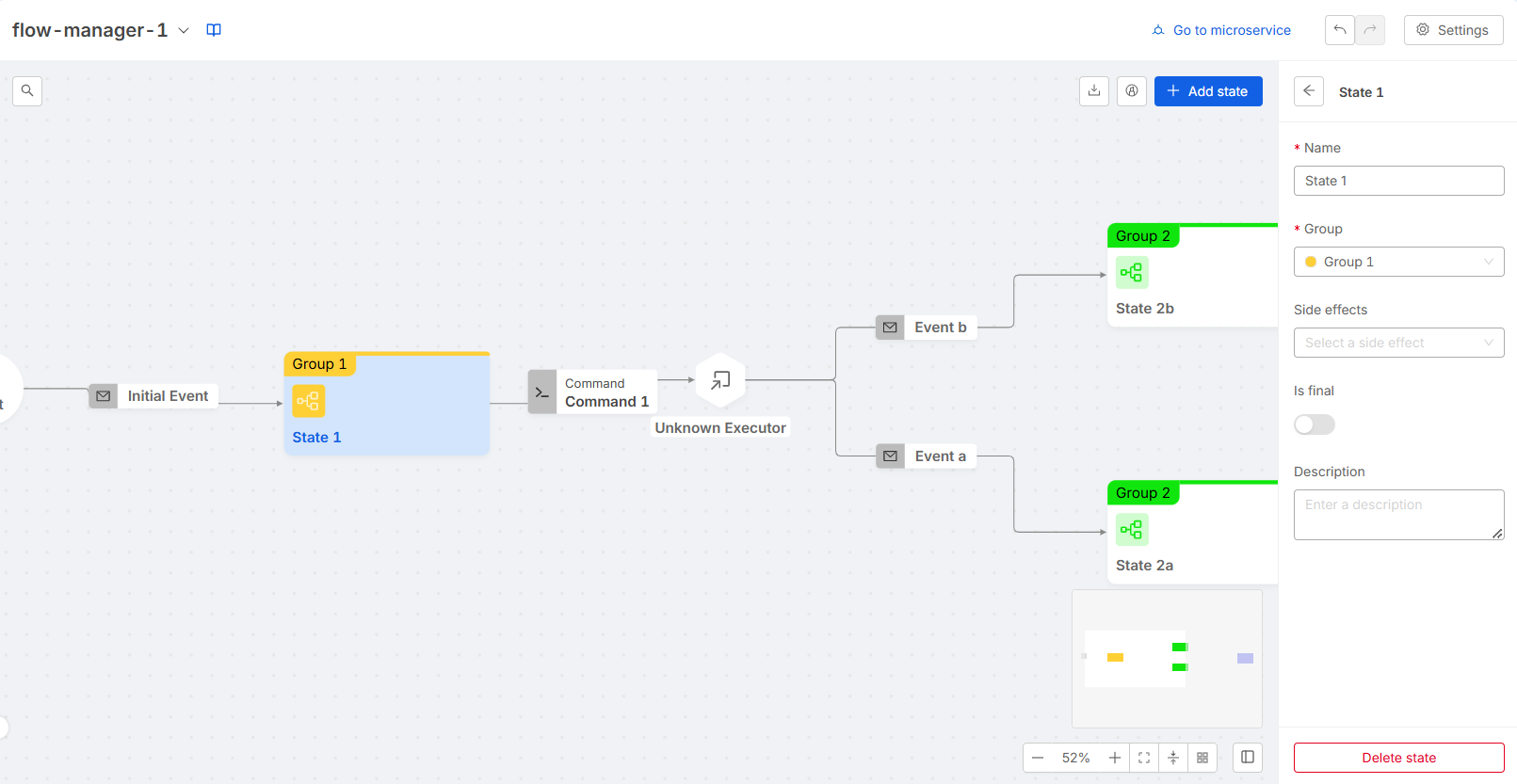This screenshot has width=1517, height=784.
Task: Open the Group dropdown showing Group 1
Action: pyautogui.click(x=1398, y=262)
